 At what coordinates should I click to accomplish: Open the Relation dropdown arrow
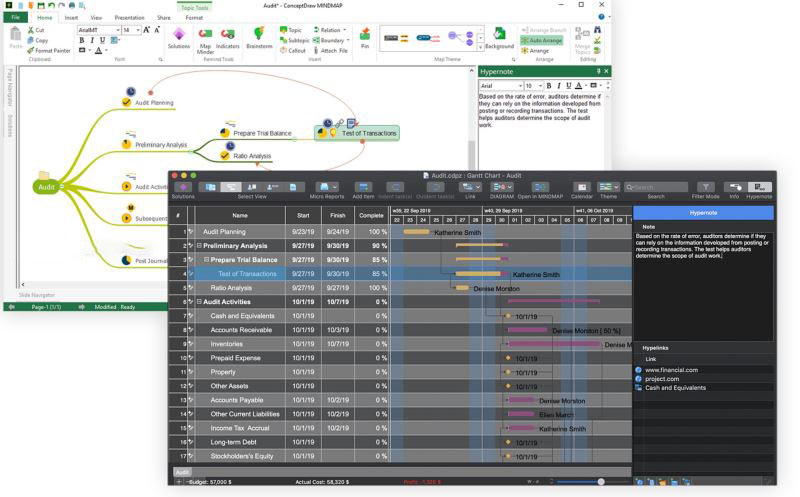point(344,30)
